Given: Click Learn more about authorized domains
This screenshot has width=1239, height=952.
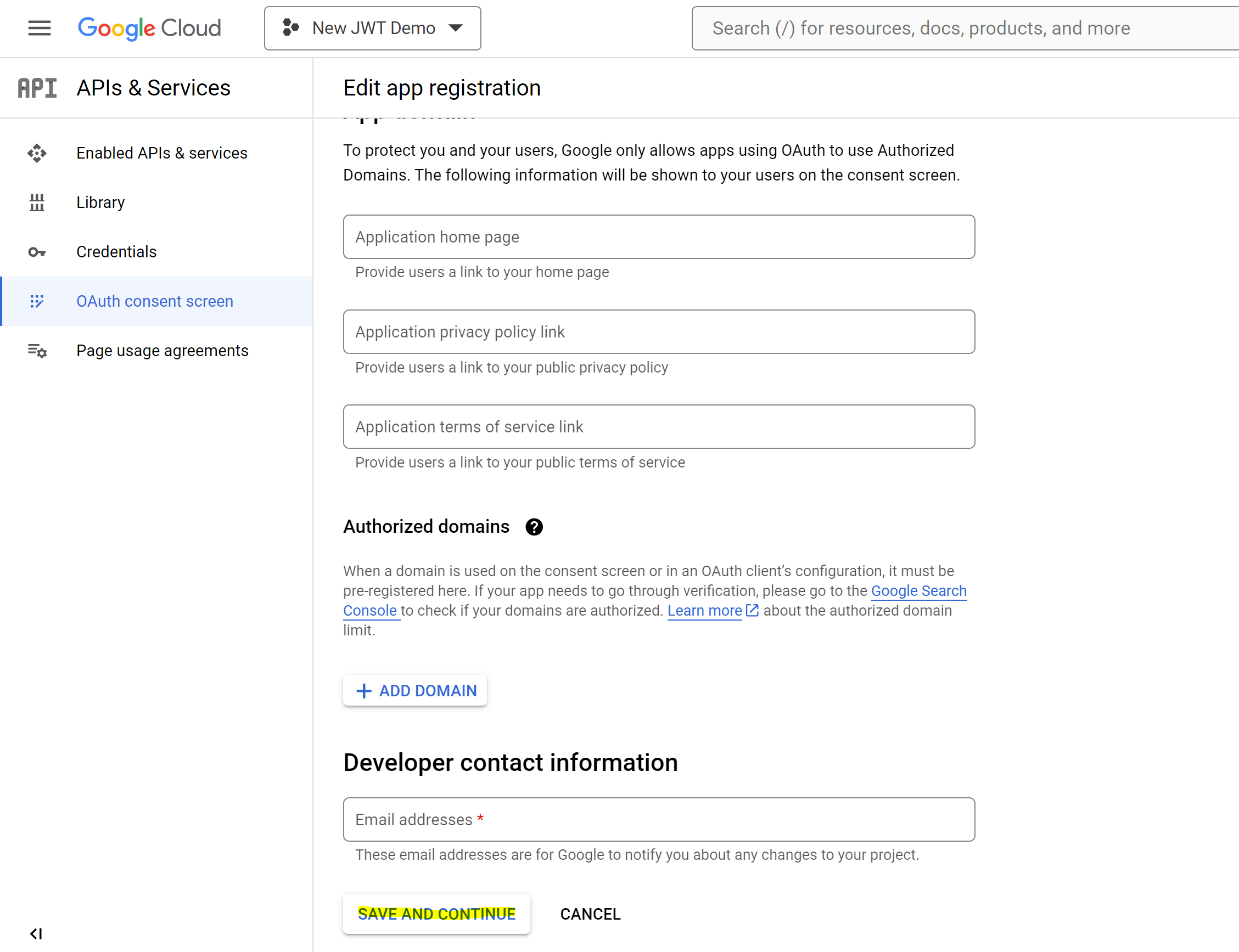Looking at the screenshot, I should tap(704, 610).
